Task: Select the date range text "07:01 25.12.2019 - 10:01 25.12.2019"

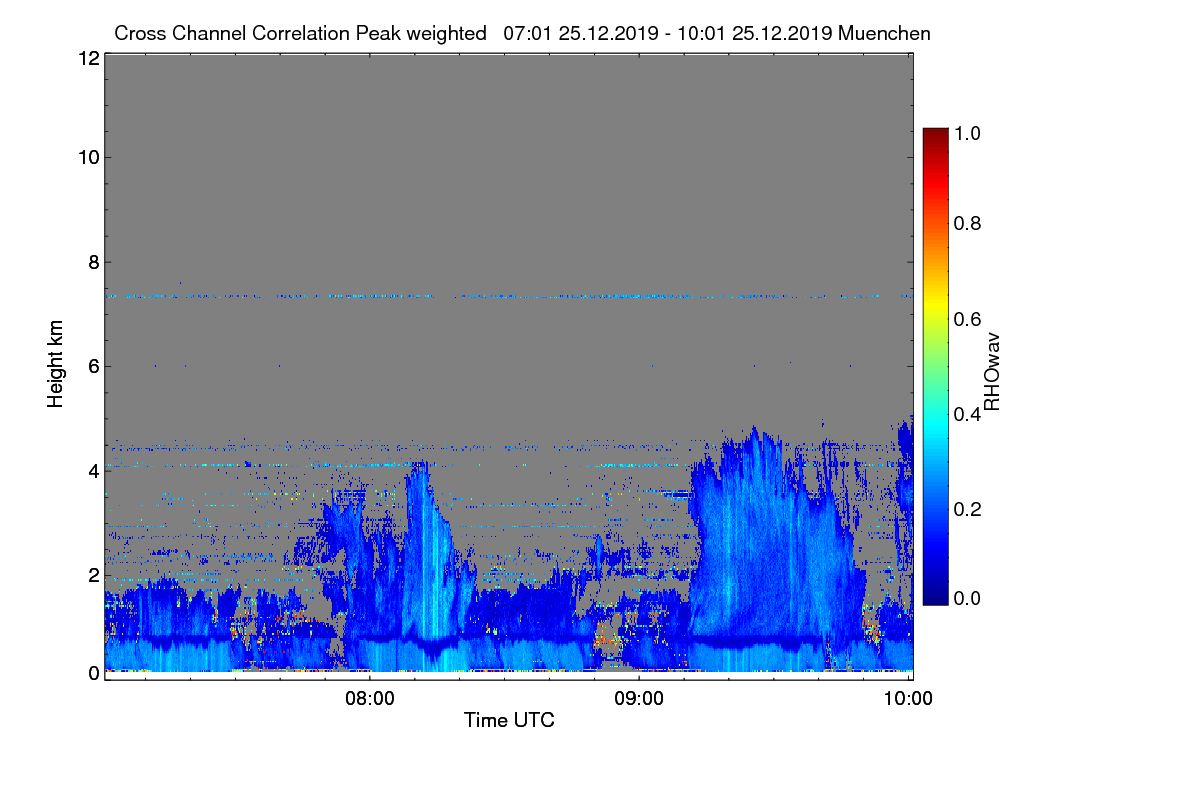Action: (669, 33)
